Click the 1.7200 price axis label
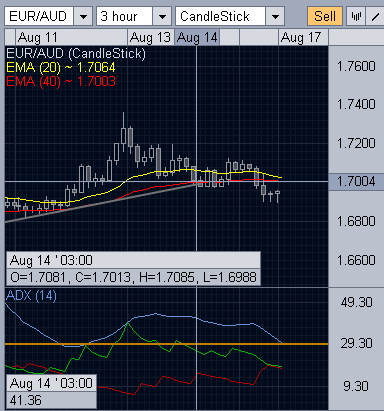The width and height of the screenshot is (384, 411). click(x=356, y=143)
